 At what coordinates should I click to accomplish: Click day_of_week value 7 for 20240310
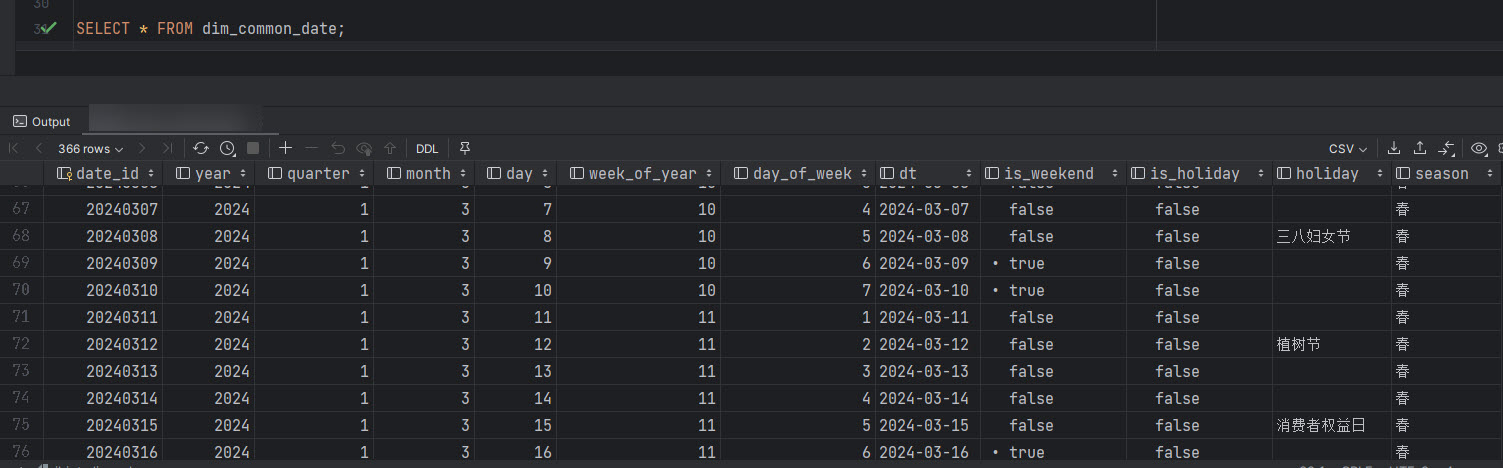[x=865, y=290]
